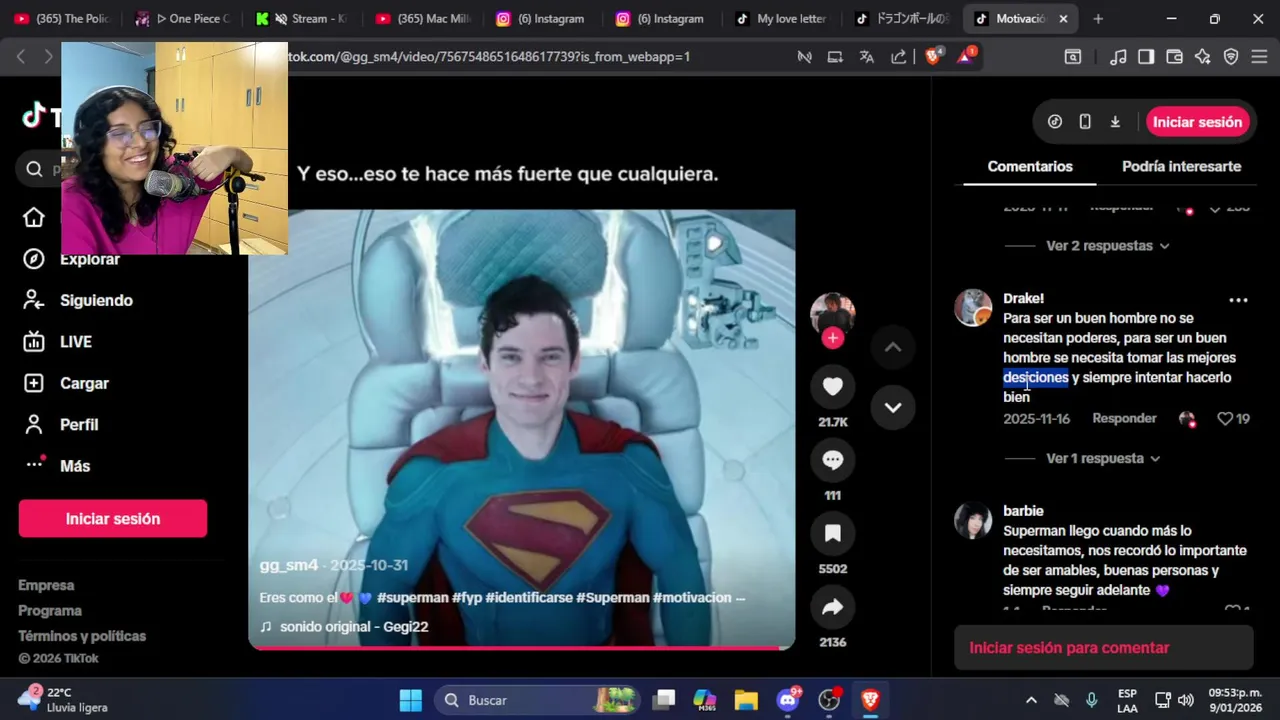Click #motivacion hashtag in caption
The height and width of the screenshot is (720, 1280).
[x=692, y=598]
